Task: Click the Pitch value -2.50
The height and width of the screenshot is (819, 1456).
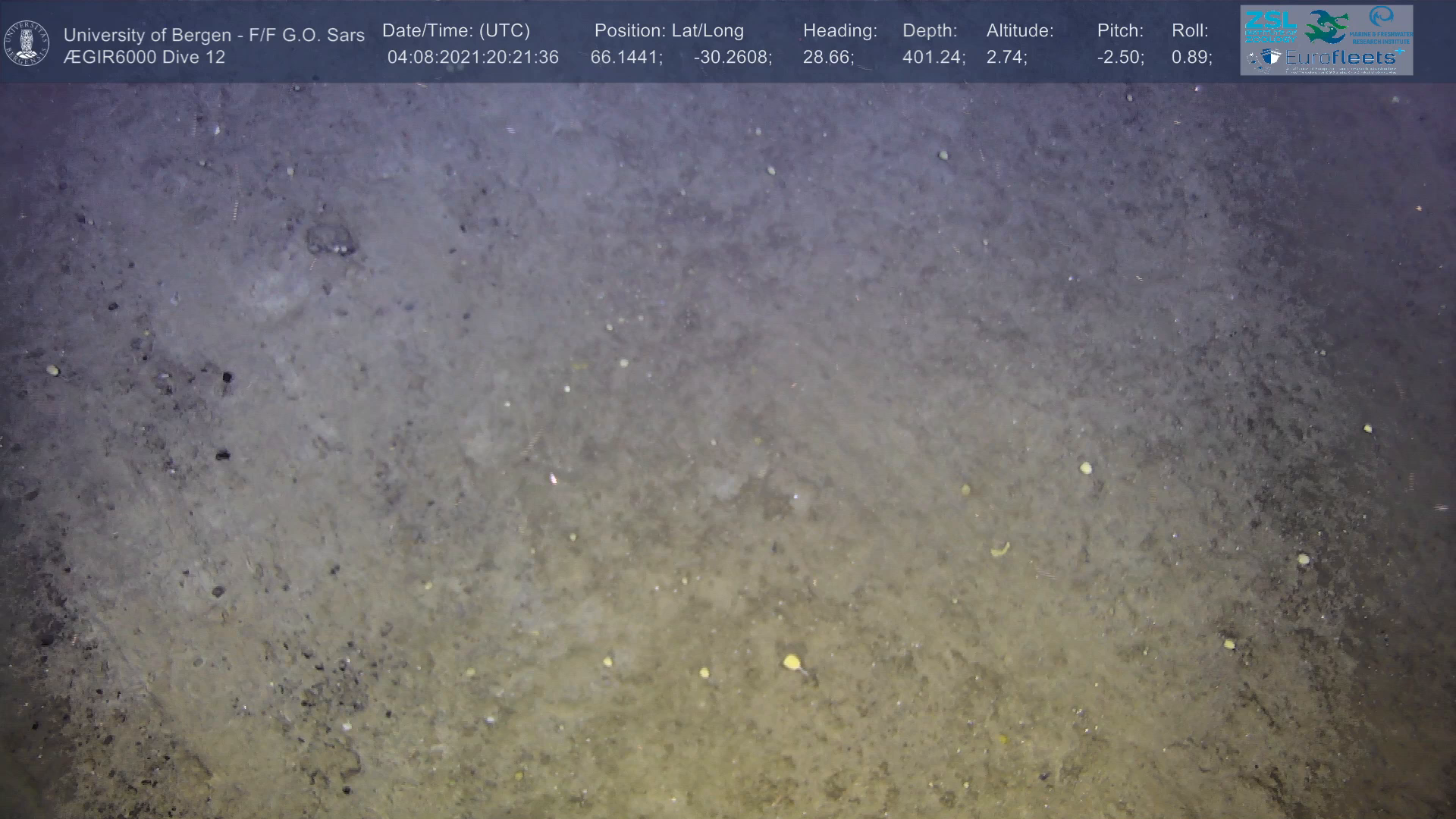Action: coord(1119,58)
